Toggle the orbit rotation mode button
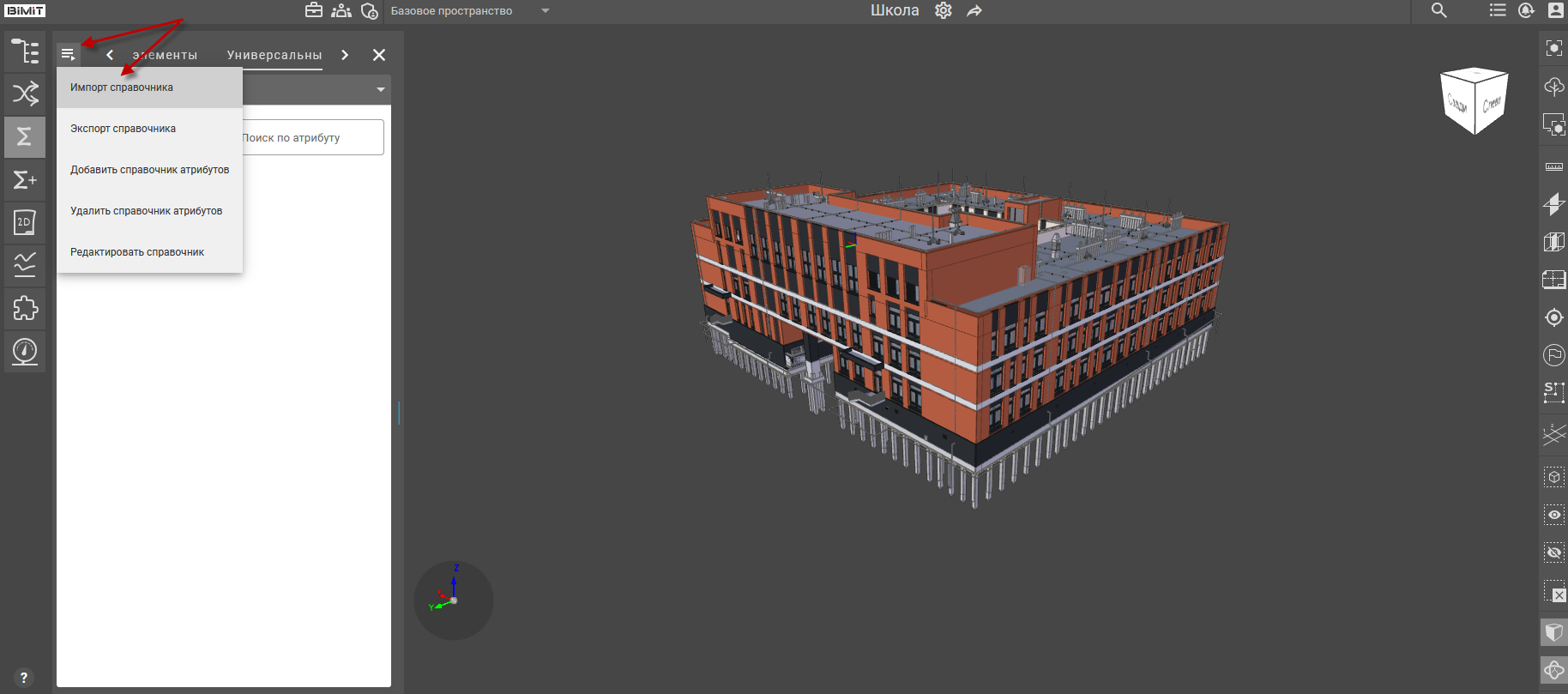The height and width of the screenshot is (694, 1568). [x=1554, y=670]
